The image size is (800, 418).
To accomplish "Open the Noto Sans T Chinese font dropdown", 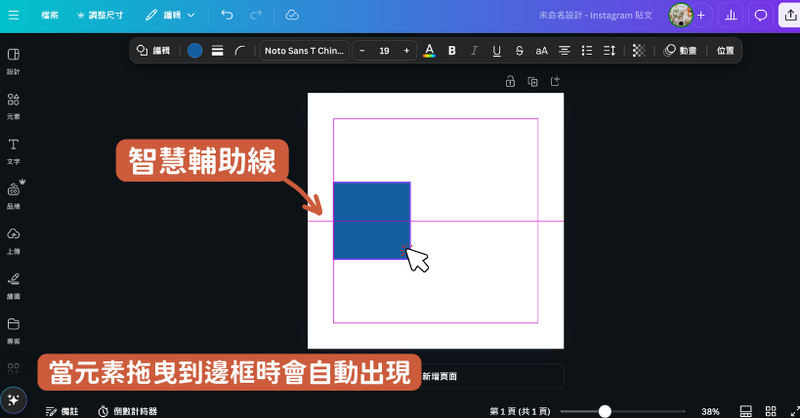I will pyautogui.click(x=305, y=50).
